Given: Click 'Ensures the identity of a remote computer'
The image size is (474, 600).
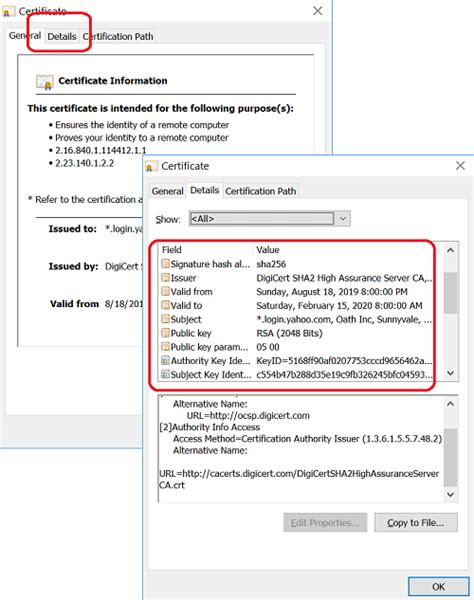Looking at the screenshot, I should [142, 125].
